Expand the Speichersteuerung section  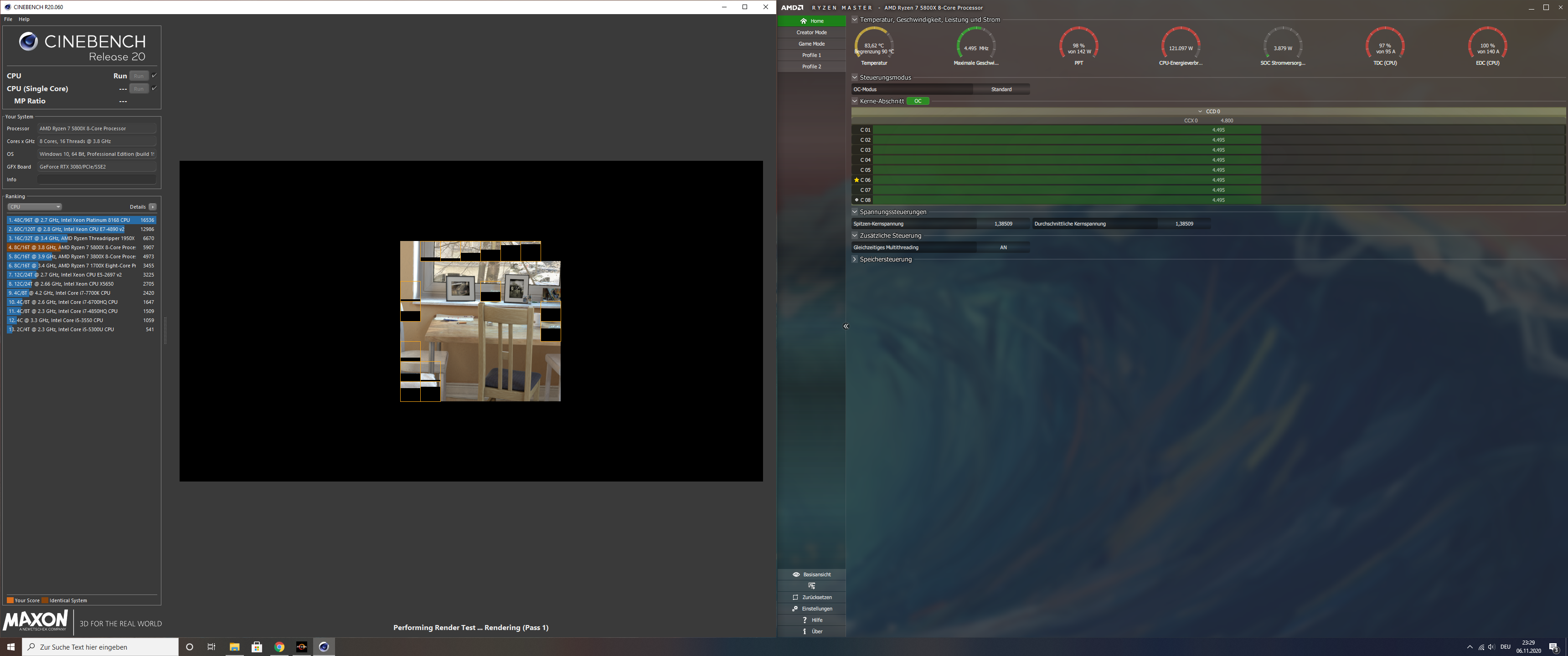(x=855, y=259)
